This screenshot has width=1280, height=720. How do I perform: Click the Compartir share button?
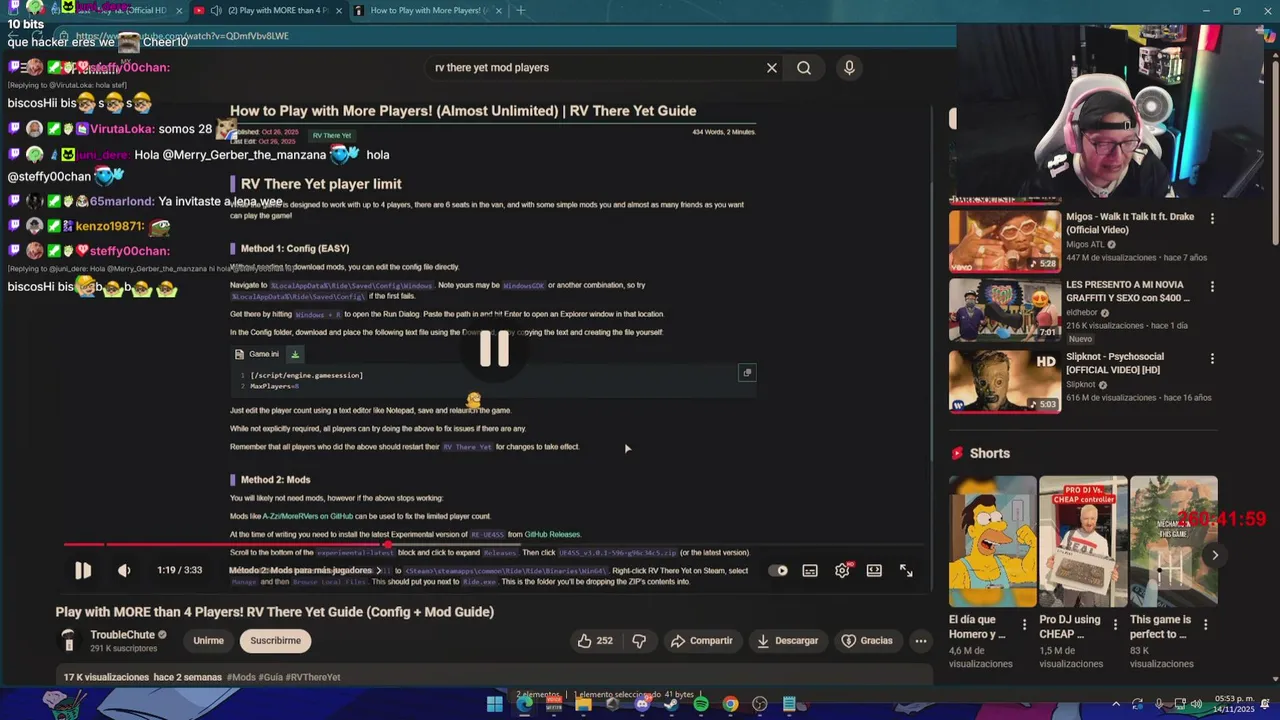point(702,640)
